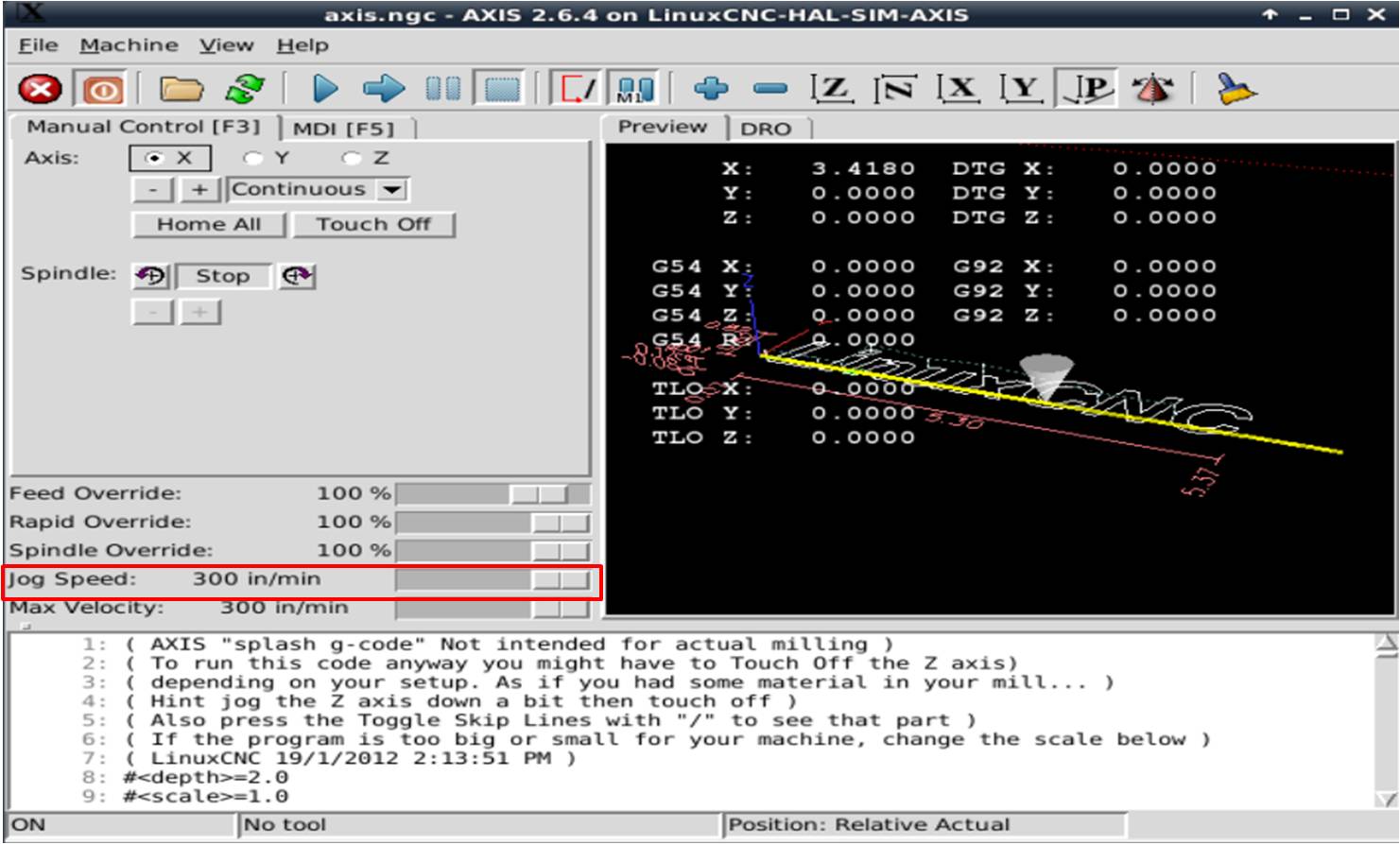
Task: Toggle the Machine Power button
Action: (102, 90)
